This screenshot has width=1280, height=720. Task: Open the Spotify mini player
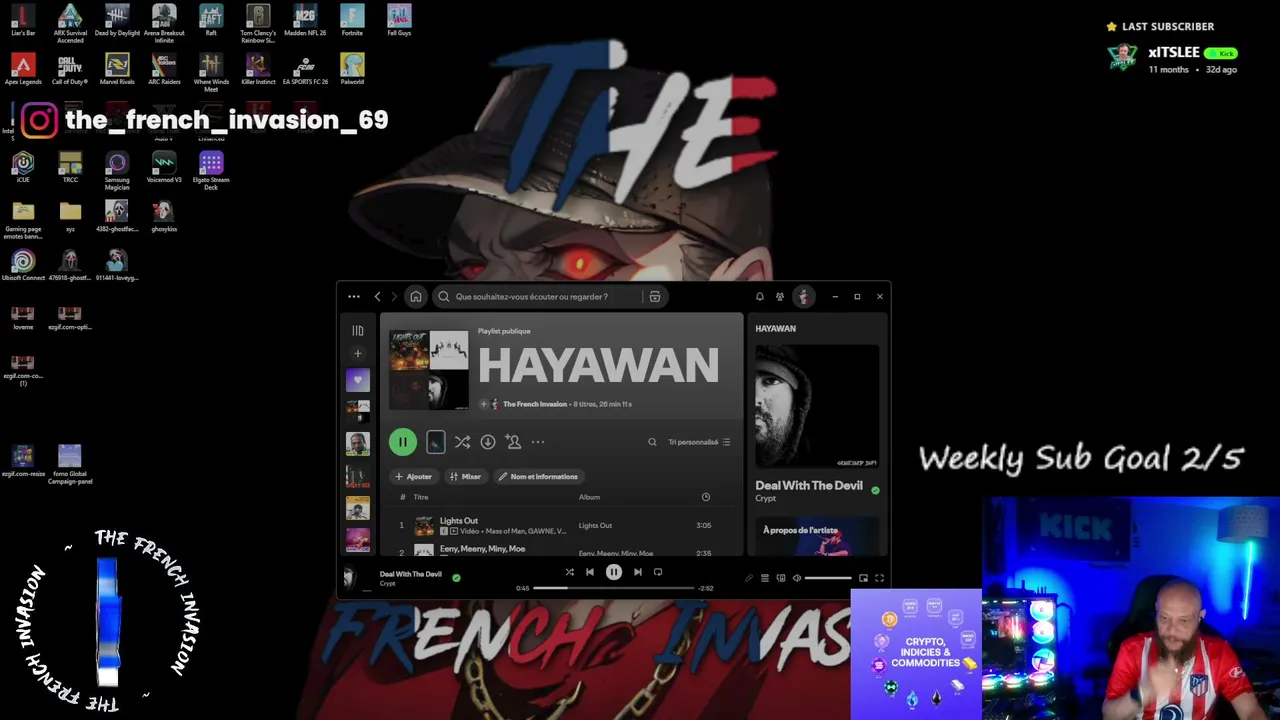(x=863, y=578)
